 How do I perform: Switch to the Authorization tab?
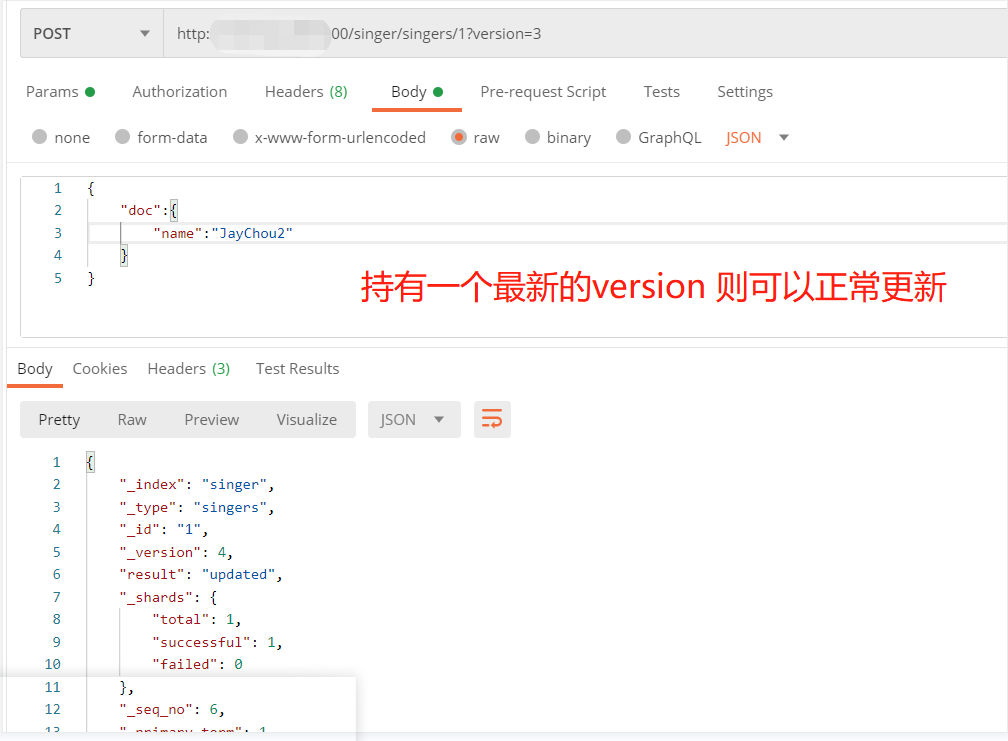179,92
